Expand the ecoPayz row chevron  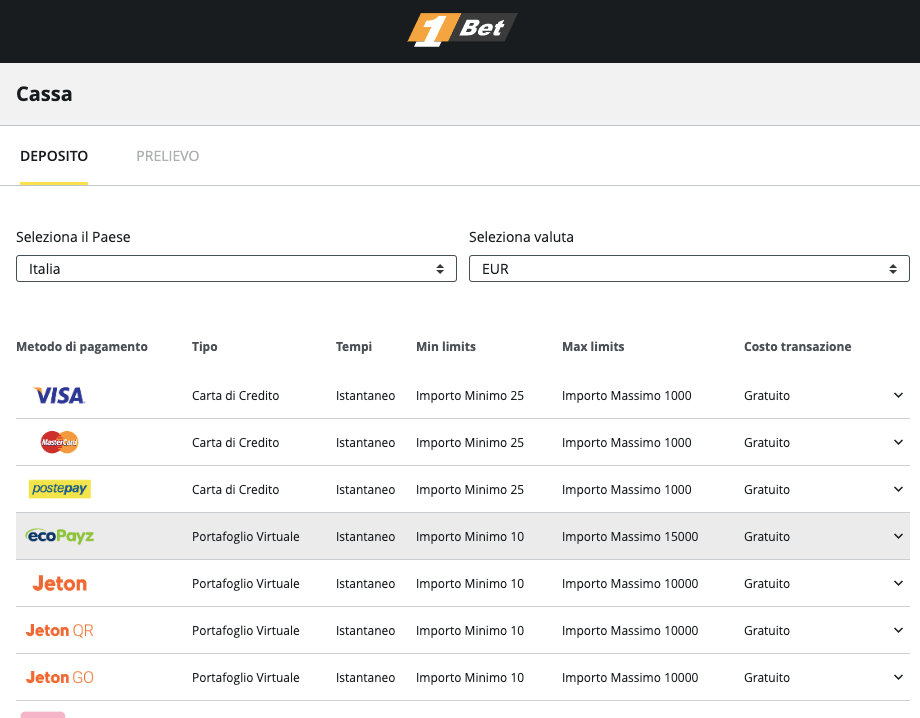pos(898,536)
